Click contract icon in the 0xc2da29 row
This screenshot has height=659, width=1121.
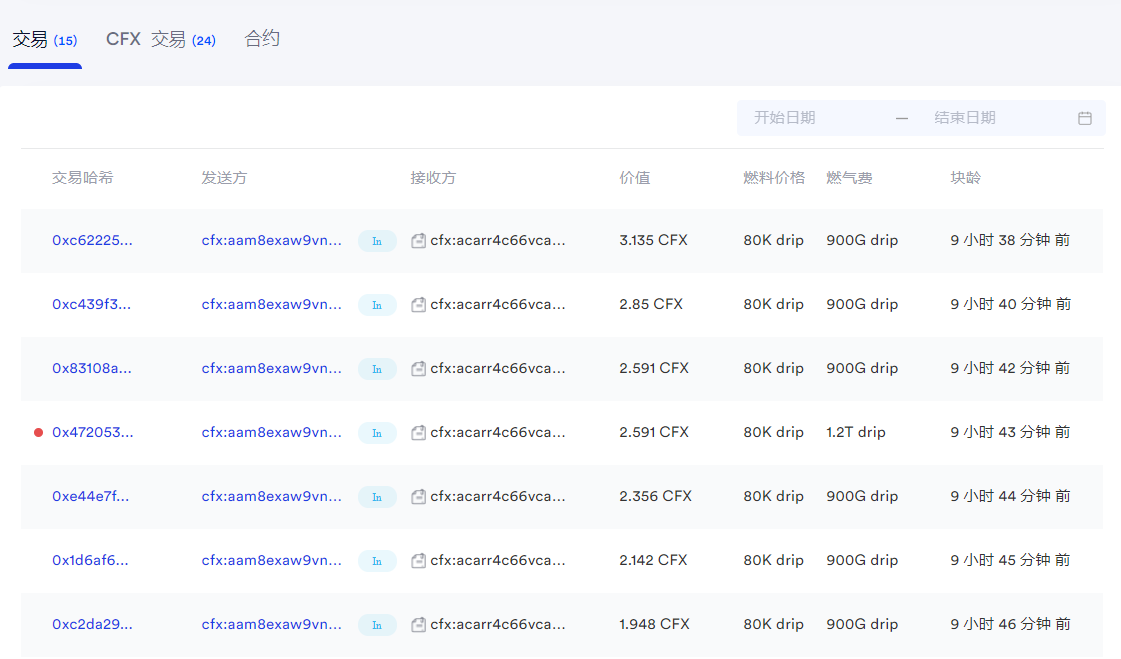[419, 625]
